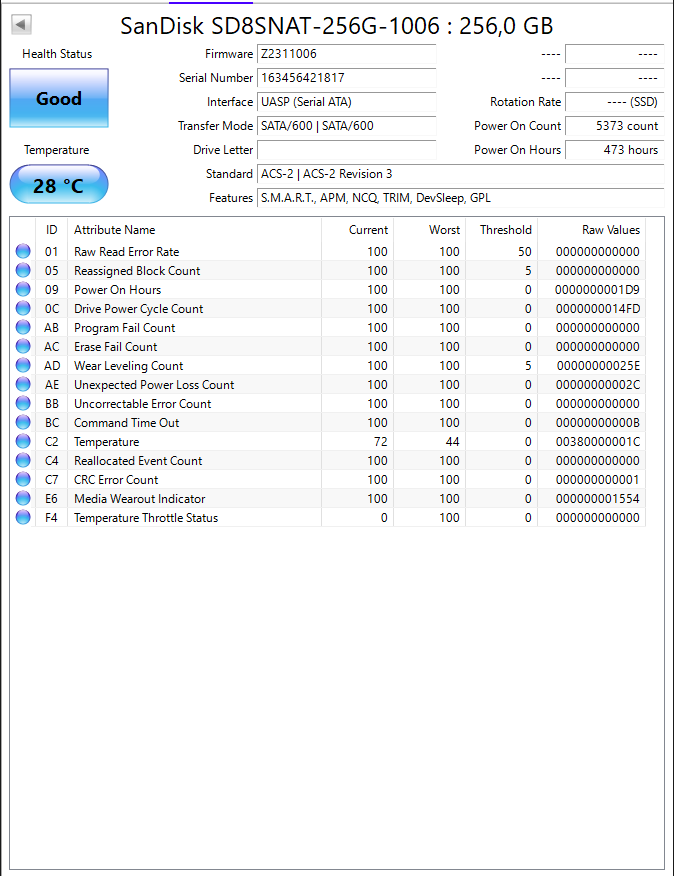Viewport: 674px width, 876px height.
Task: Click the status icon for Wear Leveling Count
Action: pos(23,365)
